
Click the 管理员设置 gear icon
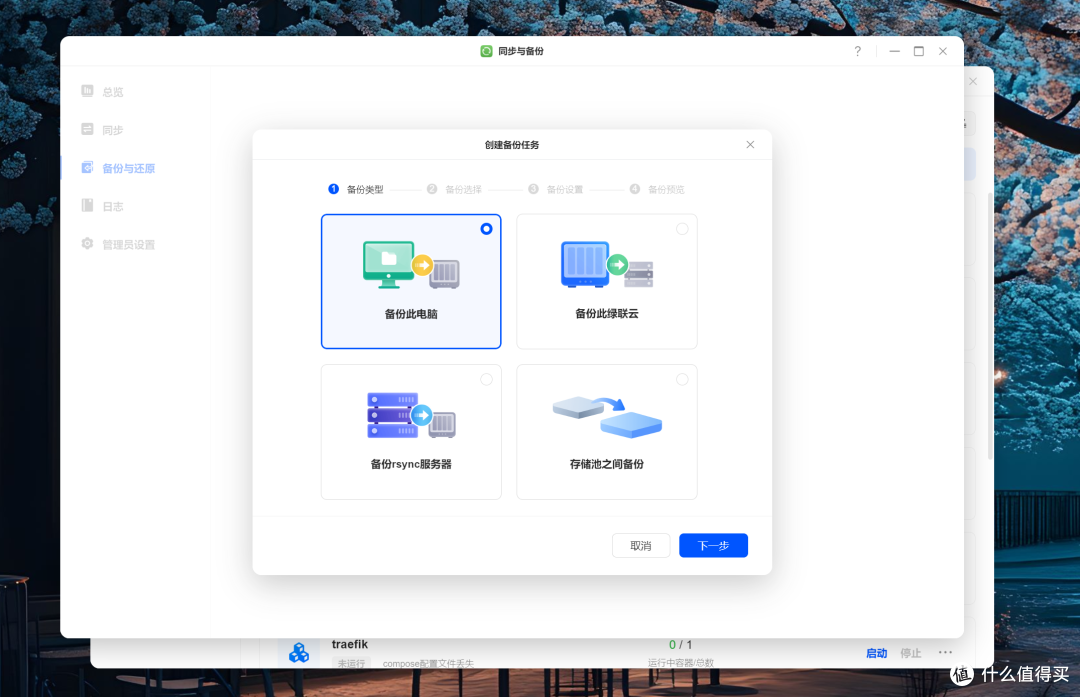[87, 244]
